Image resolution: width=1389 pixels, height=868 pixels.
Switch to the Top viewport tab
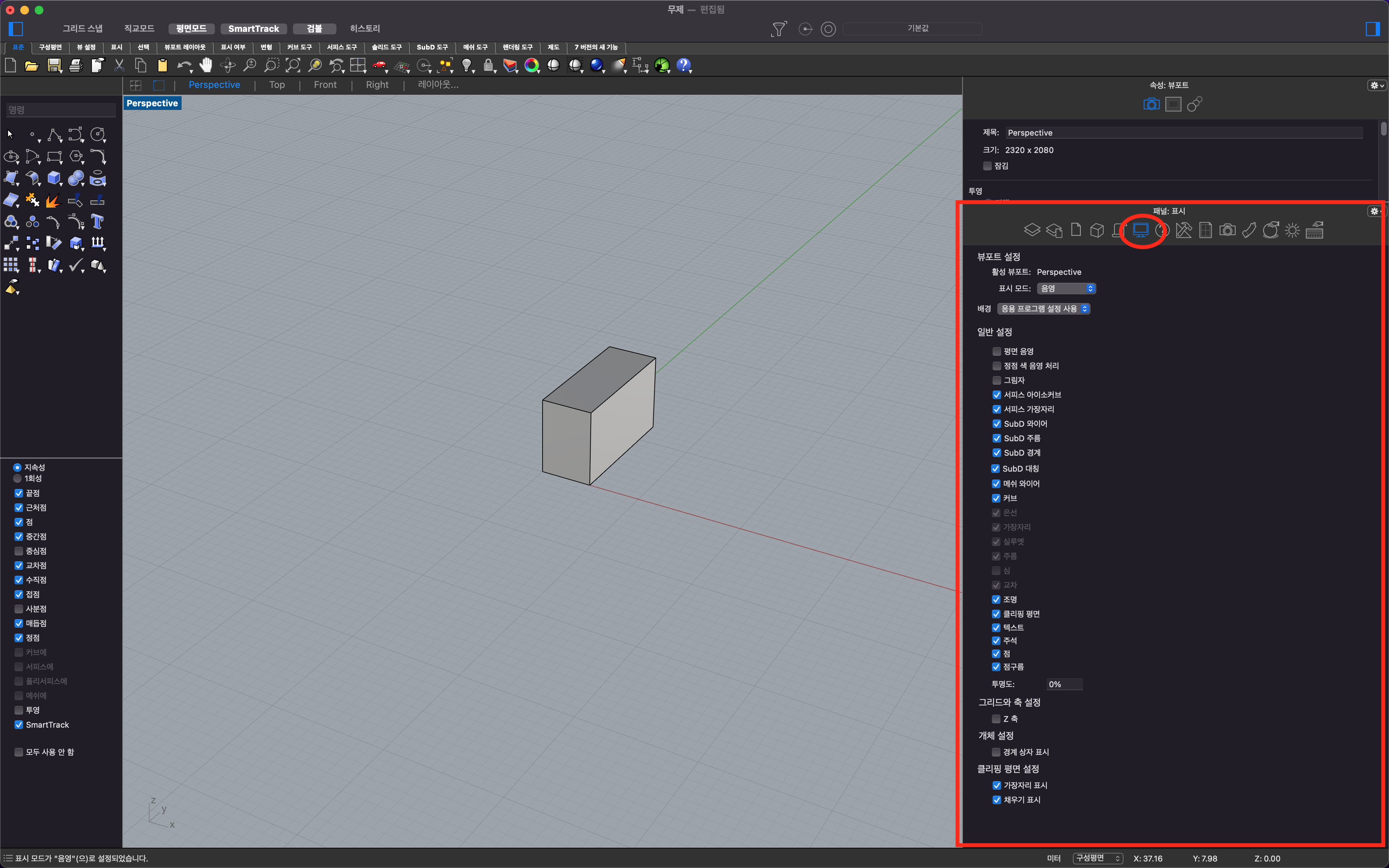coord(277,85)
